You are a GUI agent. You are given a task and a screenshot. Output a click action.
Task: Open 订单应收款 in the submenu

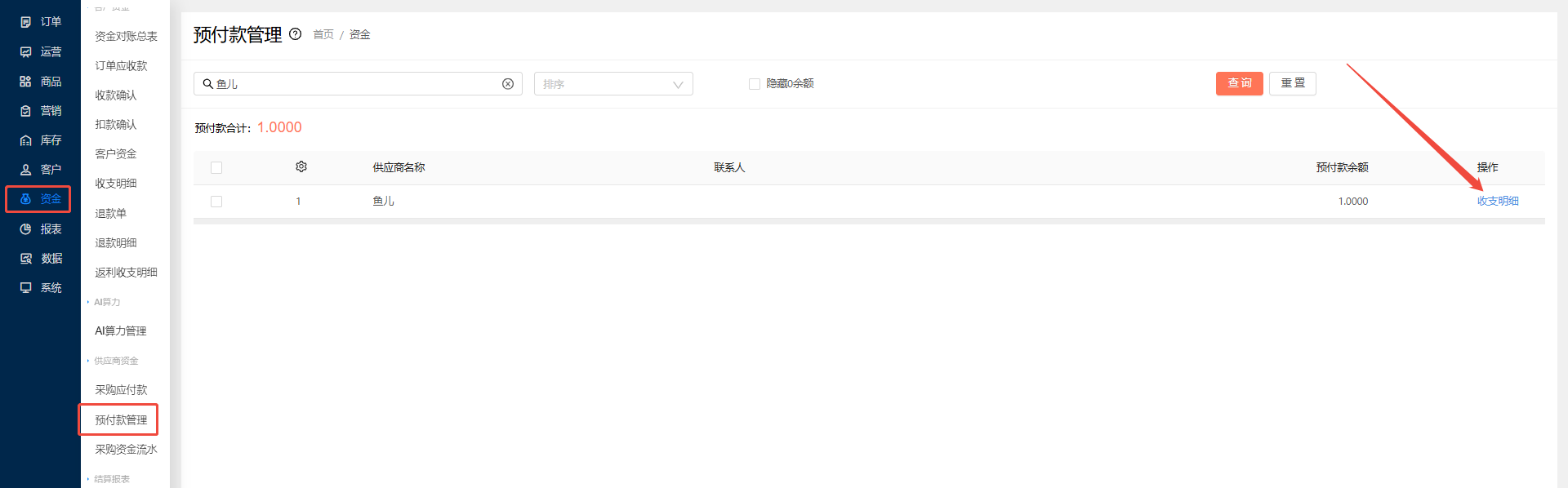121,66
